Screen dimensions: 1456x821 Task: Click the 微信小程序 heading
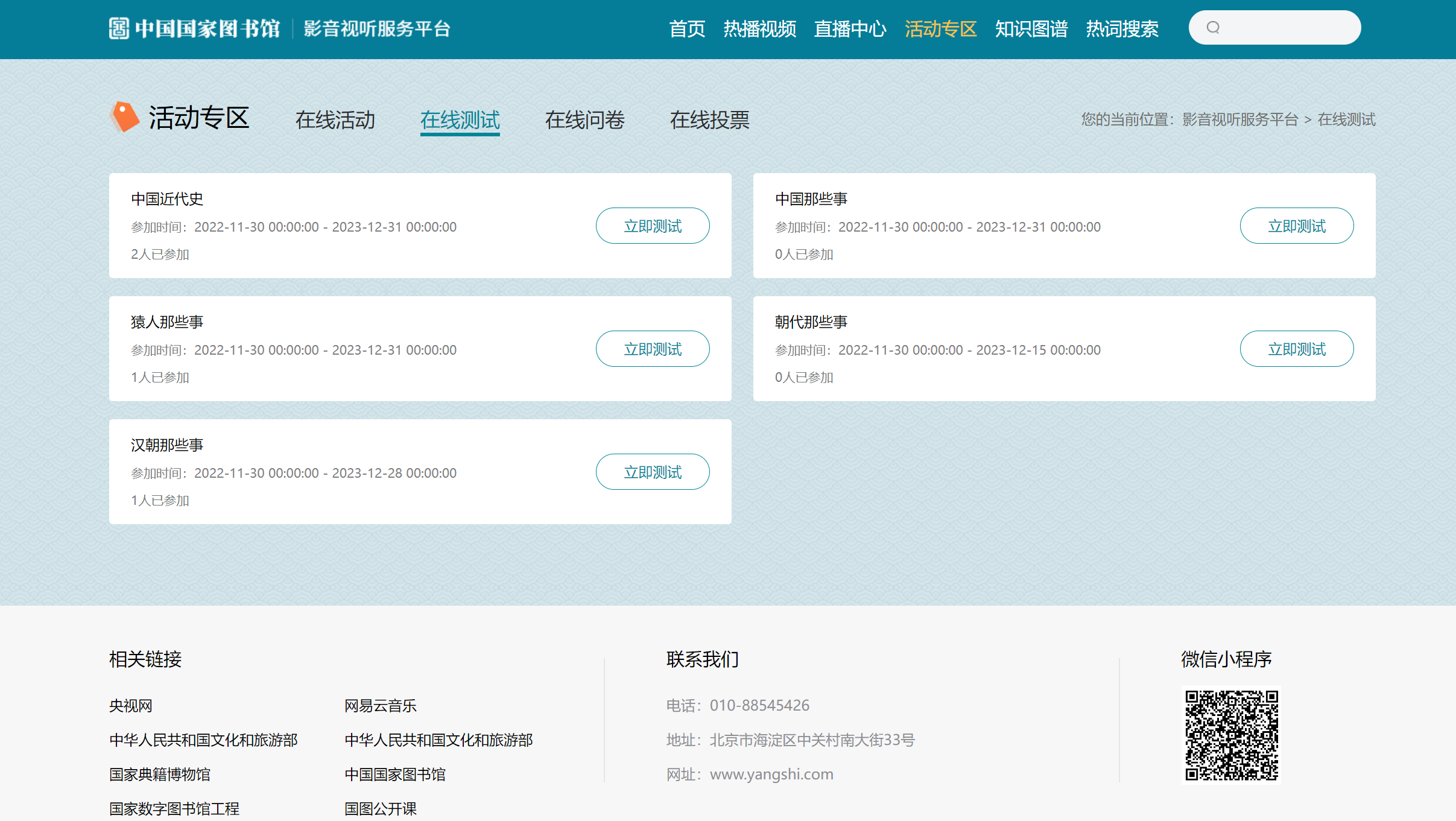point(1226,659)
